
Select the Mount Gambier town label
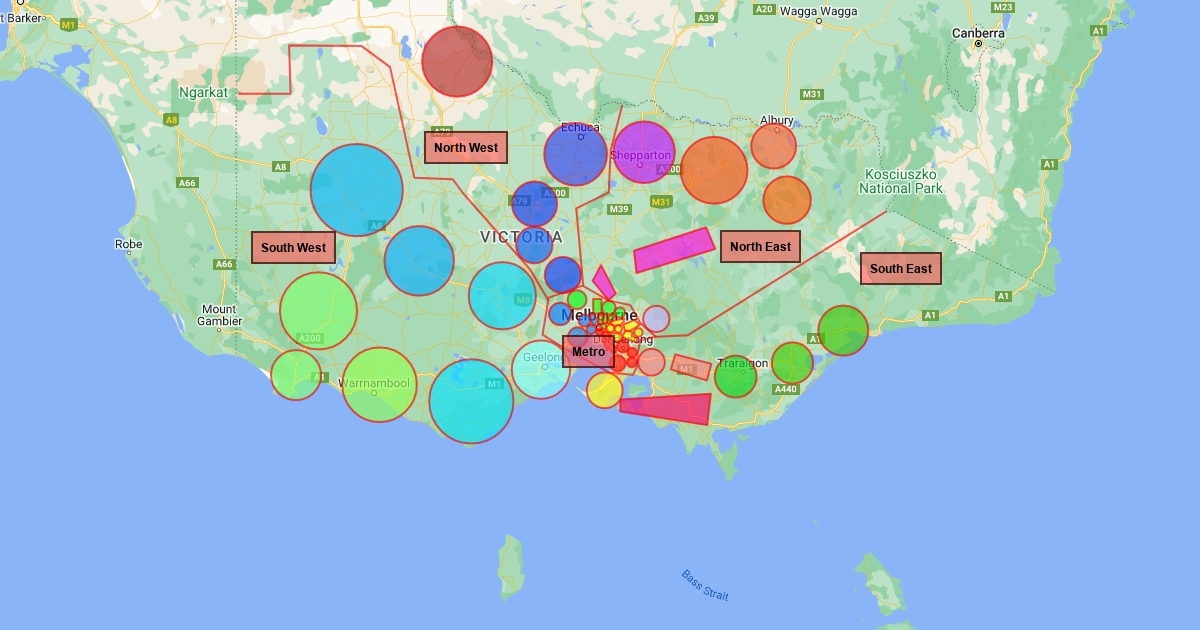(x=219, y=315)
